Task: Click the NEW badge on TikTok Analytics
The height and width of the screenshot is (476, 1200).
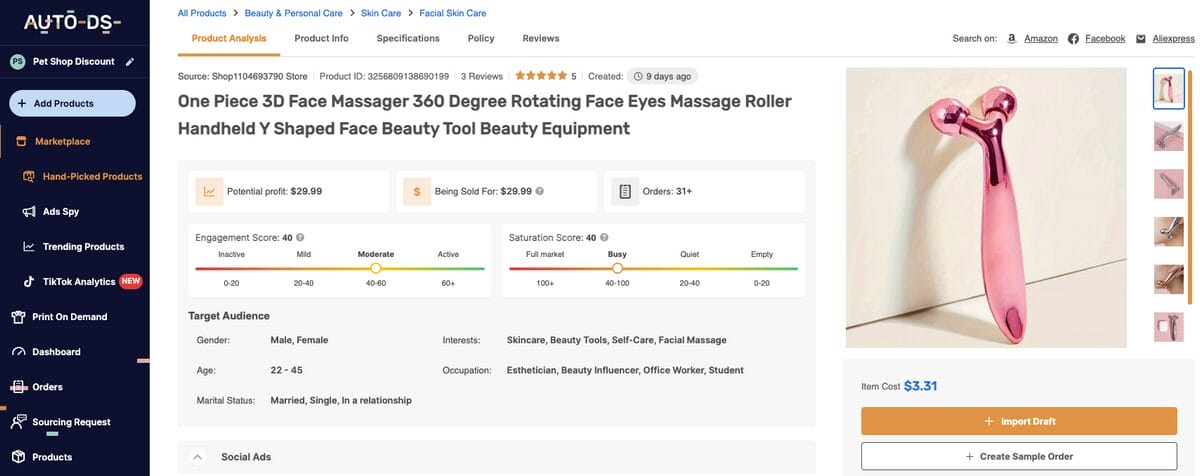Action: click(131, 282)
